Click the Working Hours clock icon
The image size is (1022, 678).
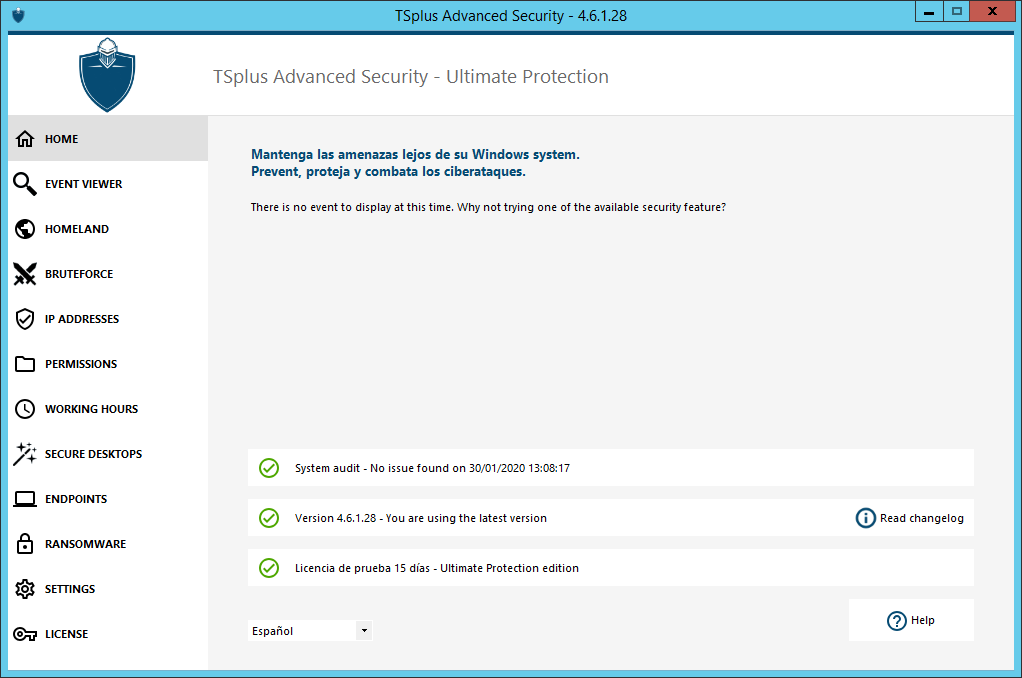coord(25,409)
